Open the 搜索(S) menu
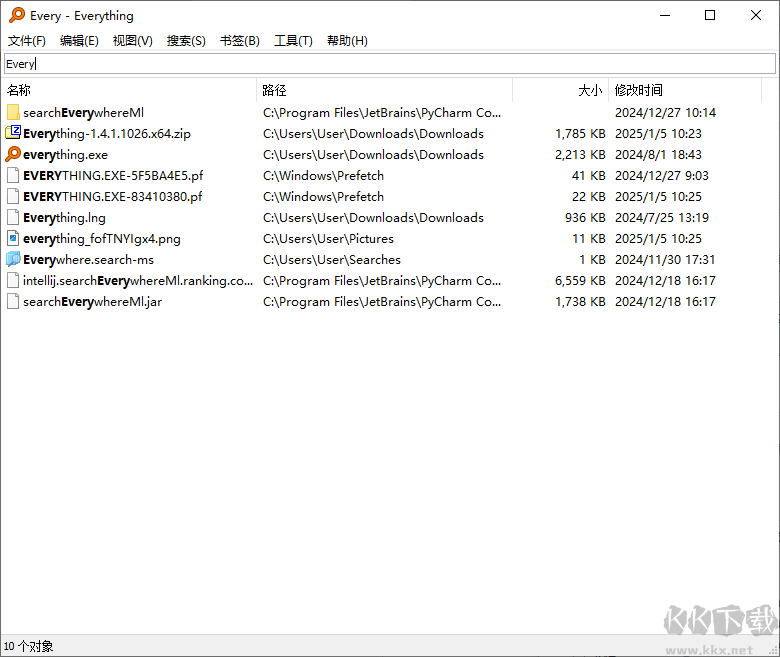 tap(186, 41)
